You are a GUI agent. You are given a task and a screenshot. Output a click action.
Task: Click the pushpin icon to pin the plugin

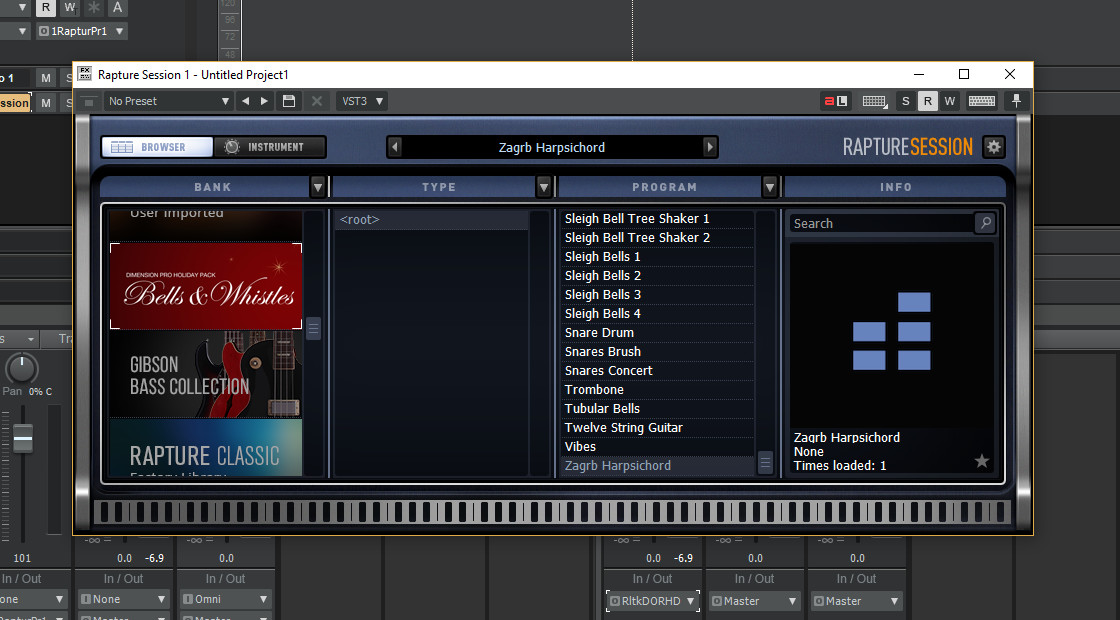pos(1014,100)
